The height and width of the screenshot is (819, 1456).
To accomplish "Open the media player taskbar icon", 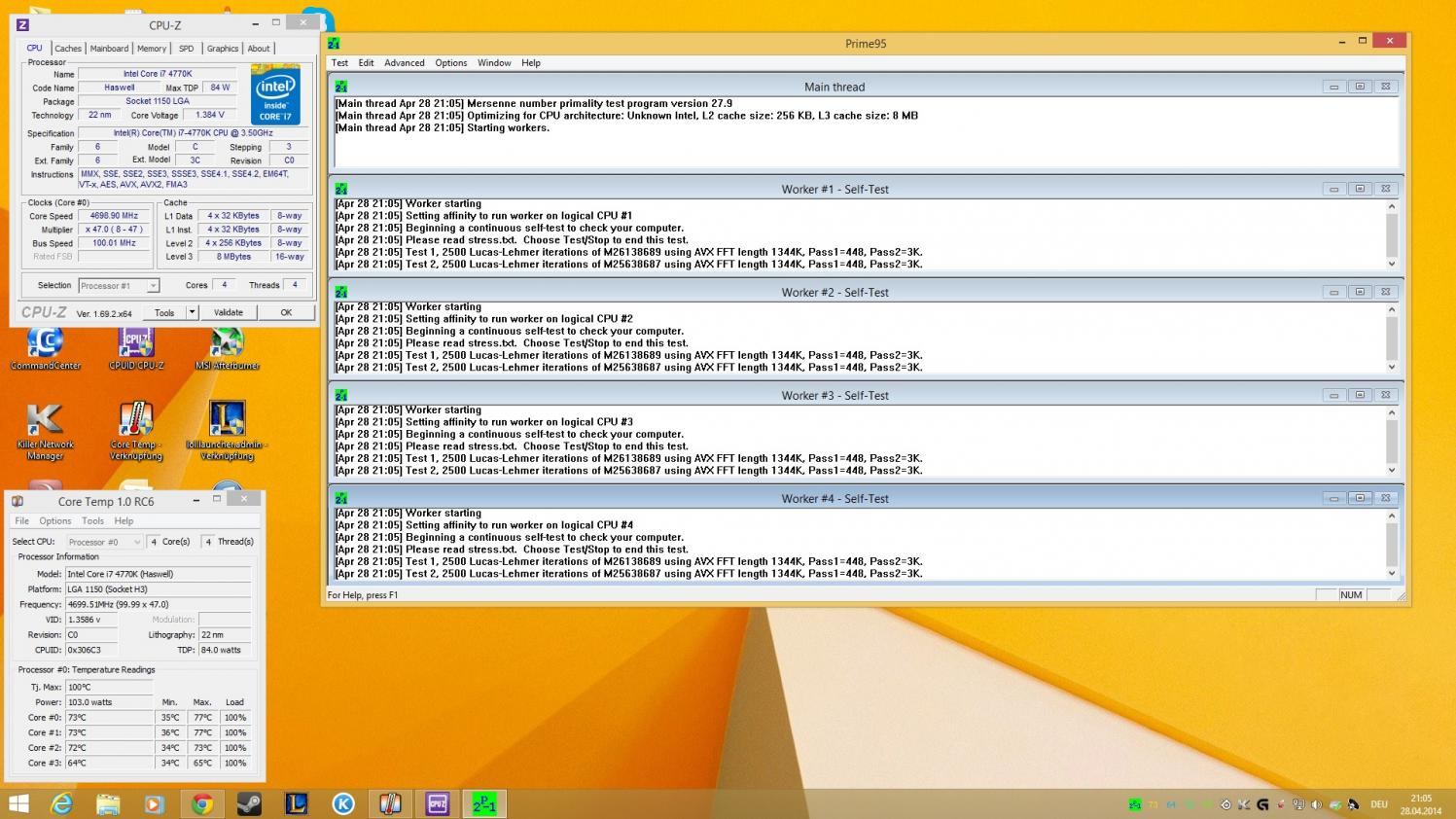I will [x=155, y=803].
